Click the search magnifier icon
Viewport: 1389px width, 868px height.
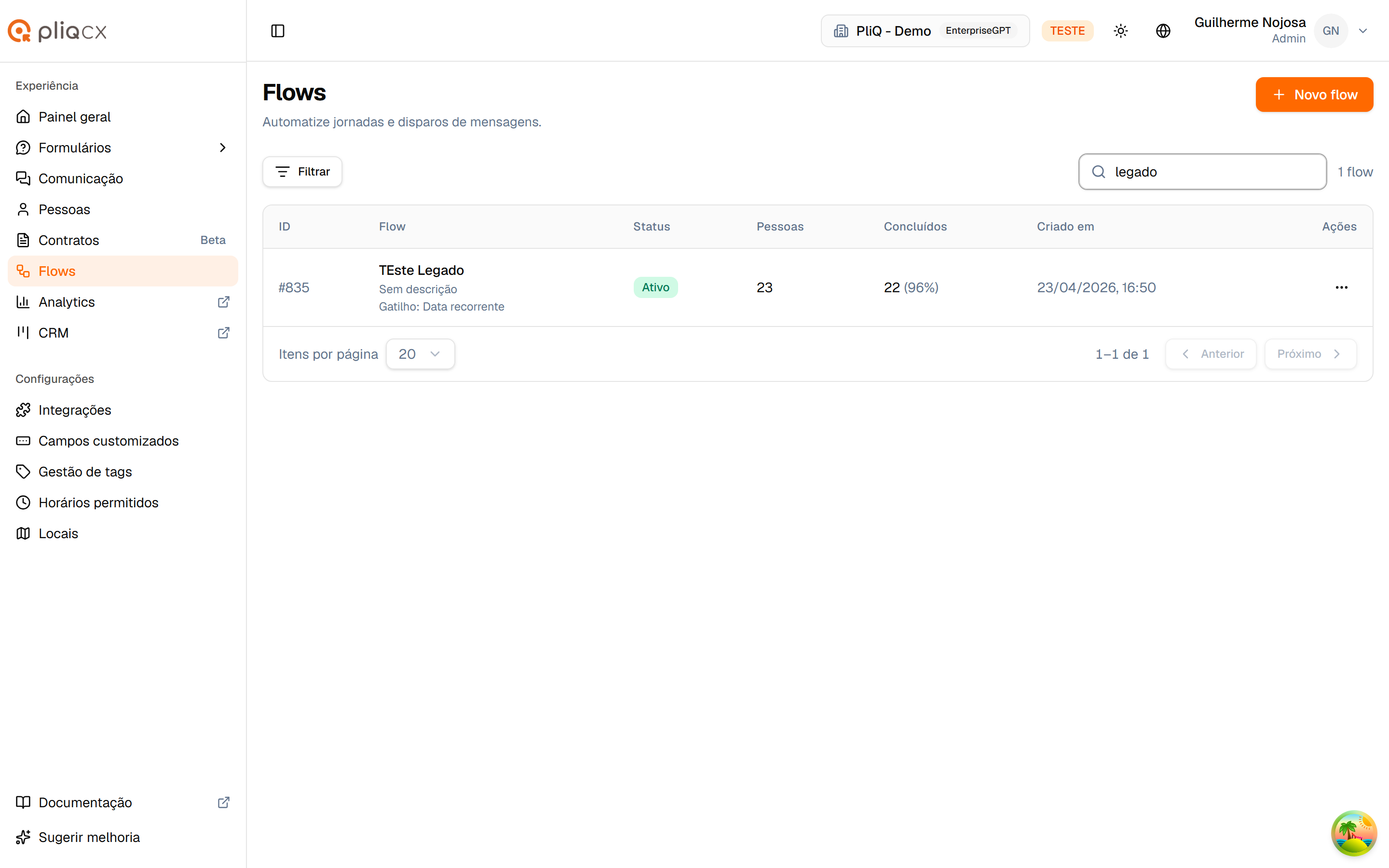(x=1098, y=172)
